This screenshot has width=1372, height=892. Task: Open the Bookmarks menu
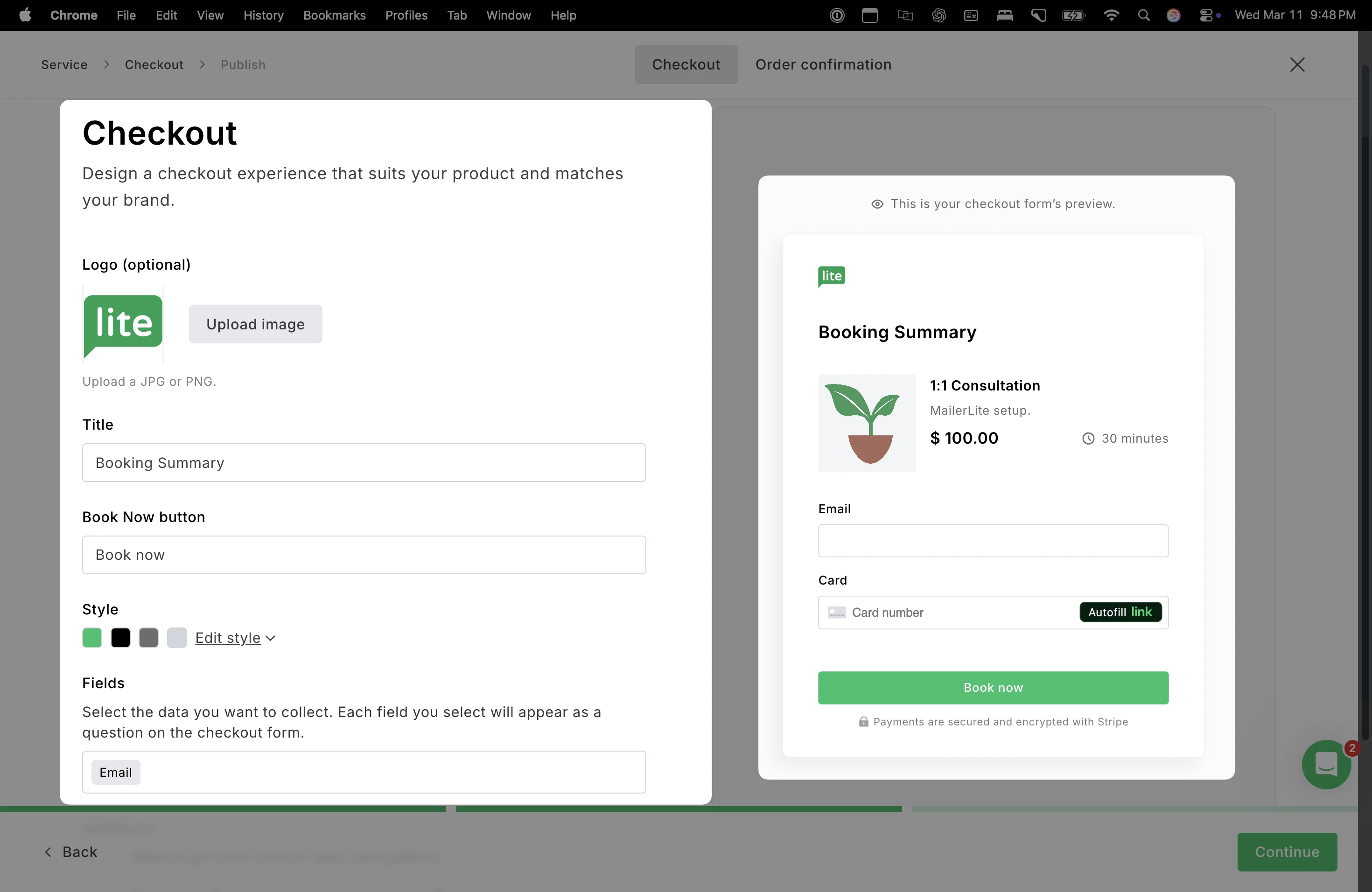334,15
